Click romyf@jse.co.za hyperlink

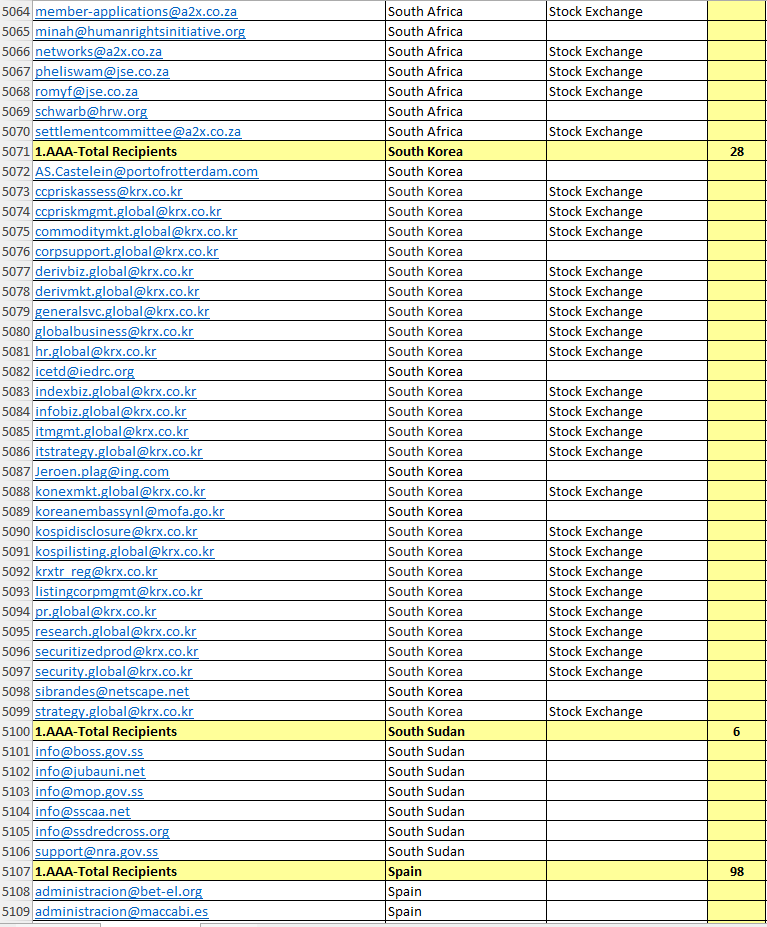[86, 92]
